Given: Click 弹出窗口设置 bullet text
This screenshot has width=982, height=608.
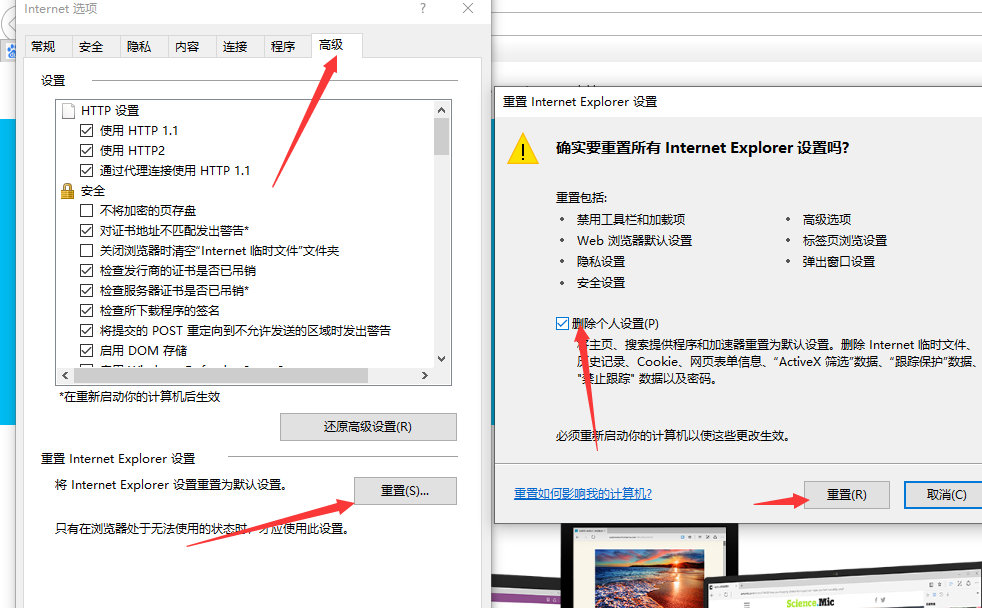Looking at the screenshot, I should tap(839, 262).
